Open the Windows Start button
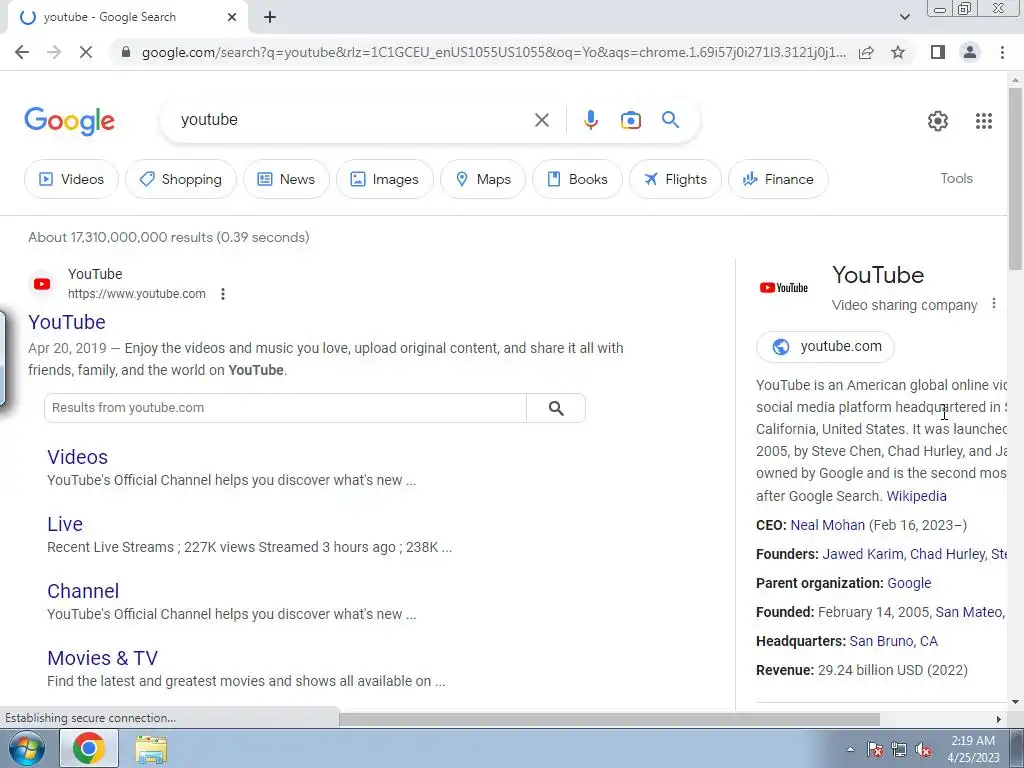 [x=26, y=748]
